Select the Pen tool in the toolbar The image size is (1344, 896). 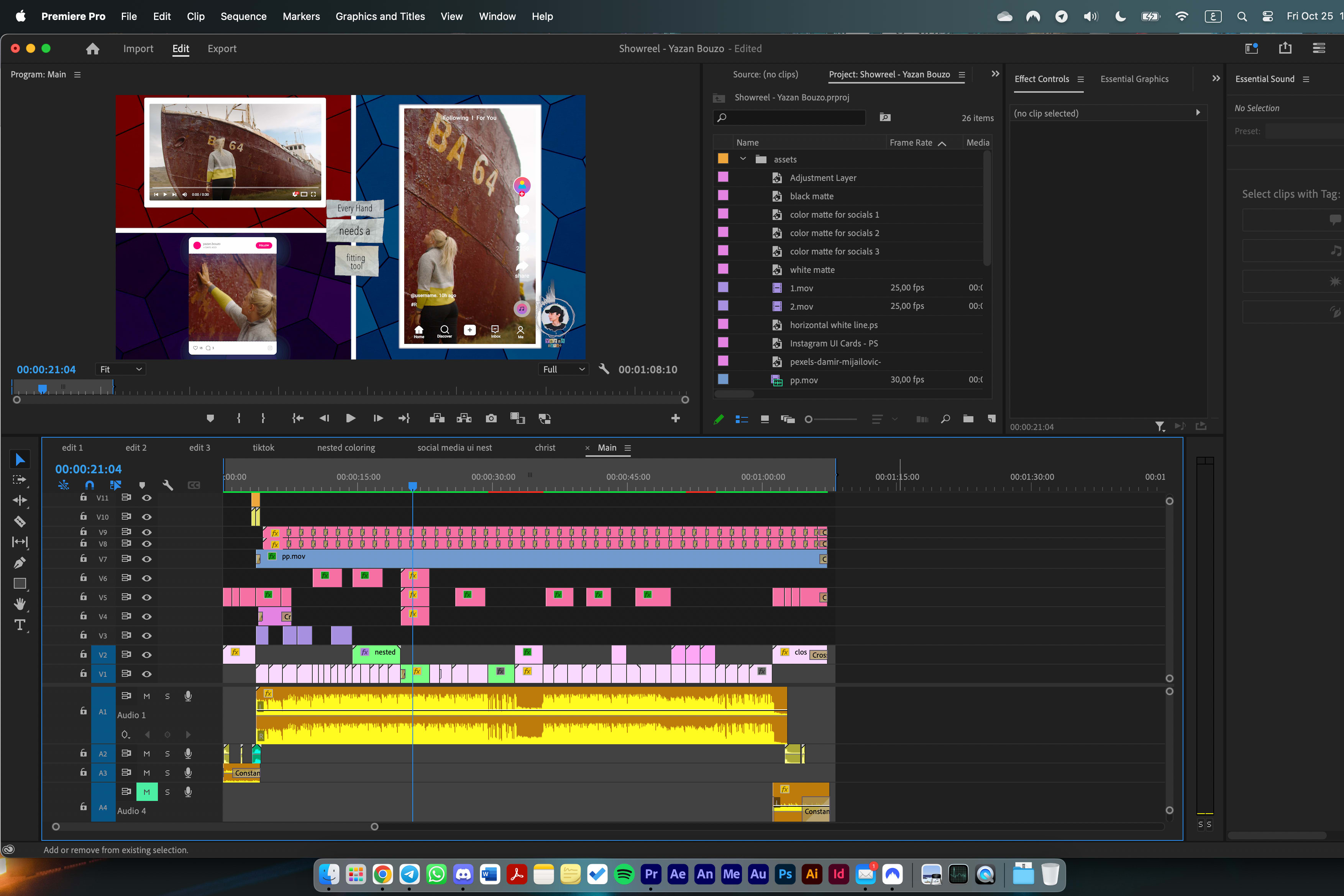[20, 563]
